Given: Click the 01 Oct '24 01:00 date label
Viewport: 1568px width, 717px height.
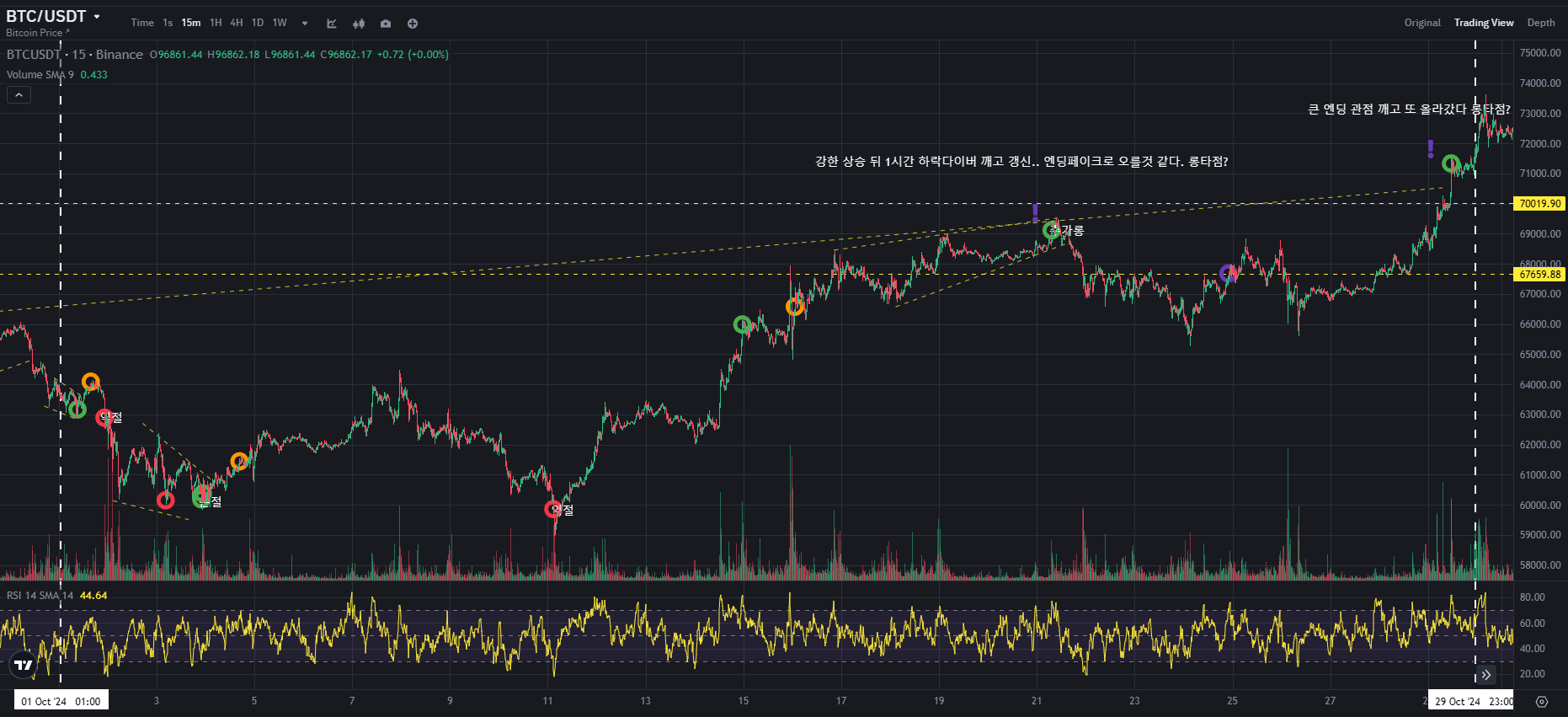Looking at the screenshot, I should tap(61, 701).
